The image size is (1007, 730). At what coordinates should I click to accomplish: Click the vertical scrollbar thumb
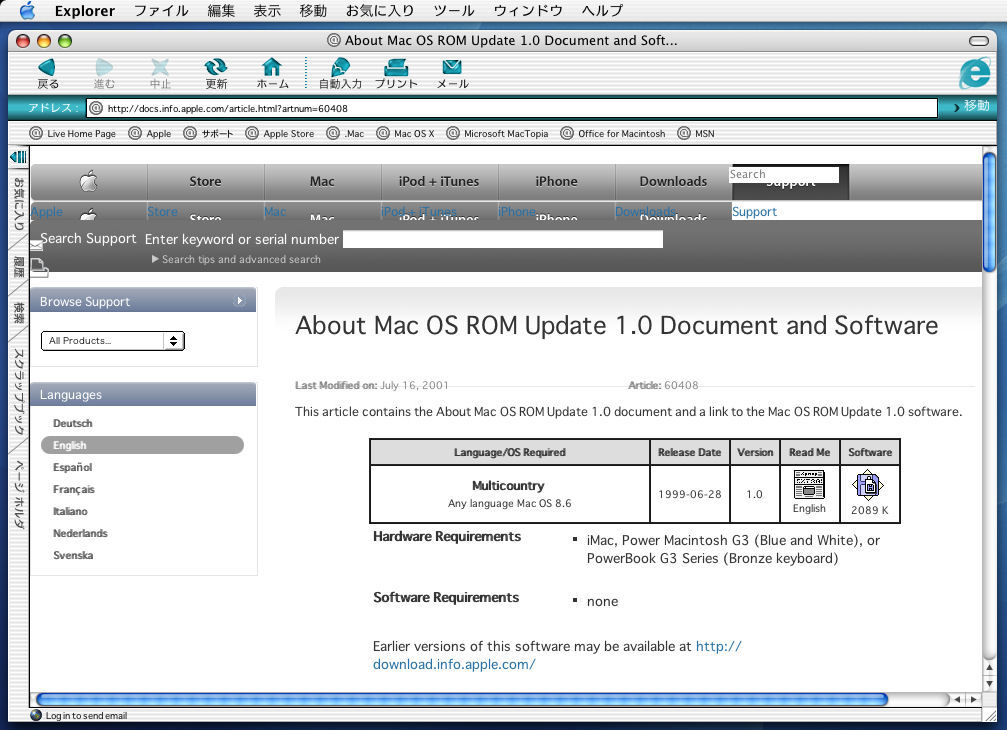click(x=990, y=212)
